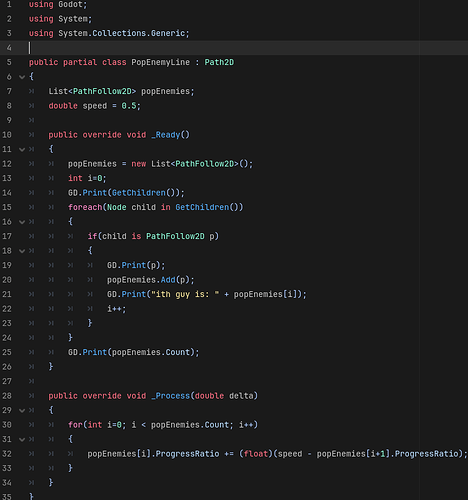Click the (float) cast on line 32
The image size is (468, 500).
256,454
